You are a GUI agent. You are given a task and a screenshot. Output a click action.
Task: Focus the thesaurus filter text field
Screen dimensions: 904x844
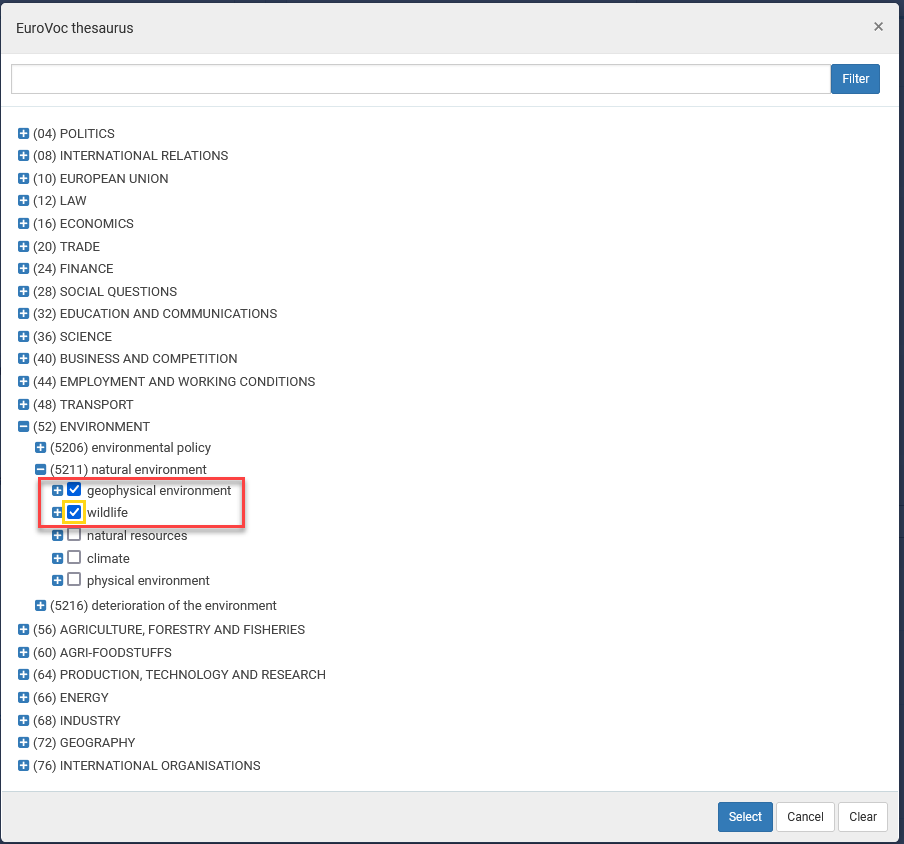[x=421, y=78]
